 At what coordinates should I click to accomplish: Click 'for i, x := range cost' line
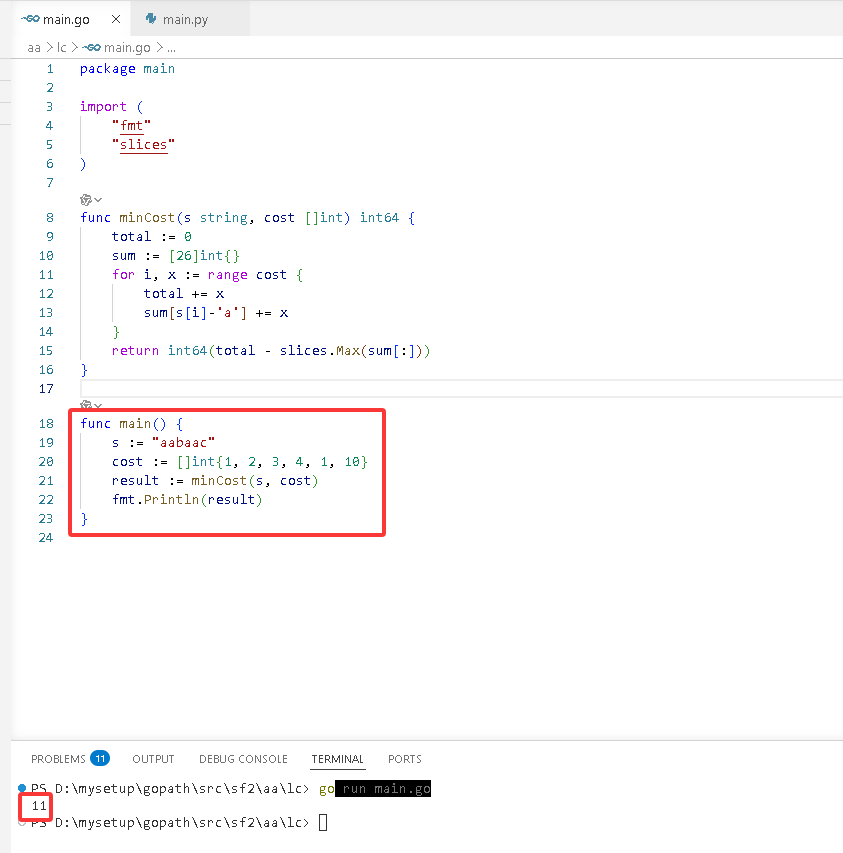click(x=207, y=275)
